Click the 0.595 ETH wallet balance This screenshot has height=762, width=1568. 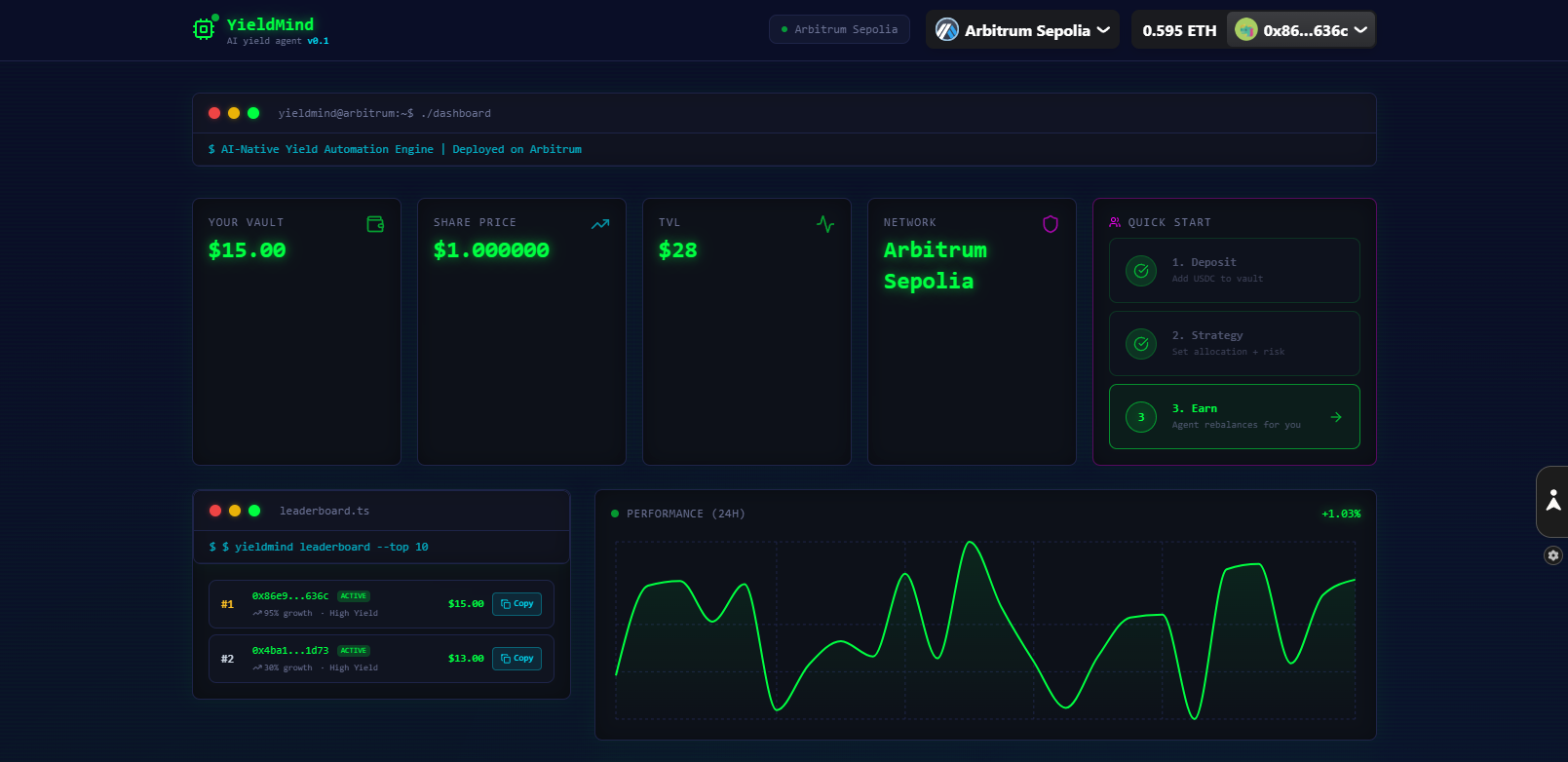coord(1179,30)
